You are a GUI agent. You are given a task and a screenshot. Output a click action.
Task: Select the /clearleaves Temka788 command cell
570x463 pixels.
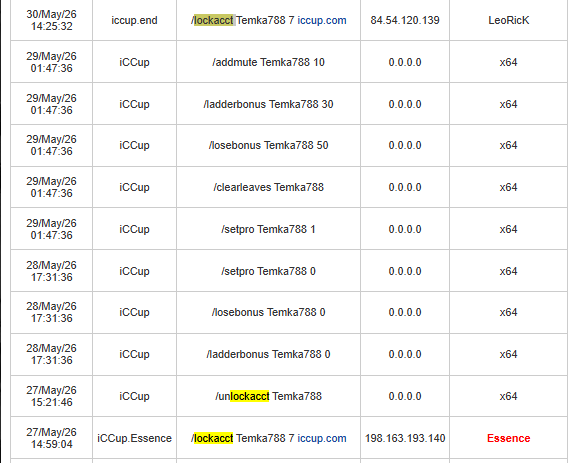point(268,187)
